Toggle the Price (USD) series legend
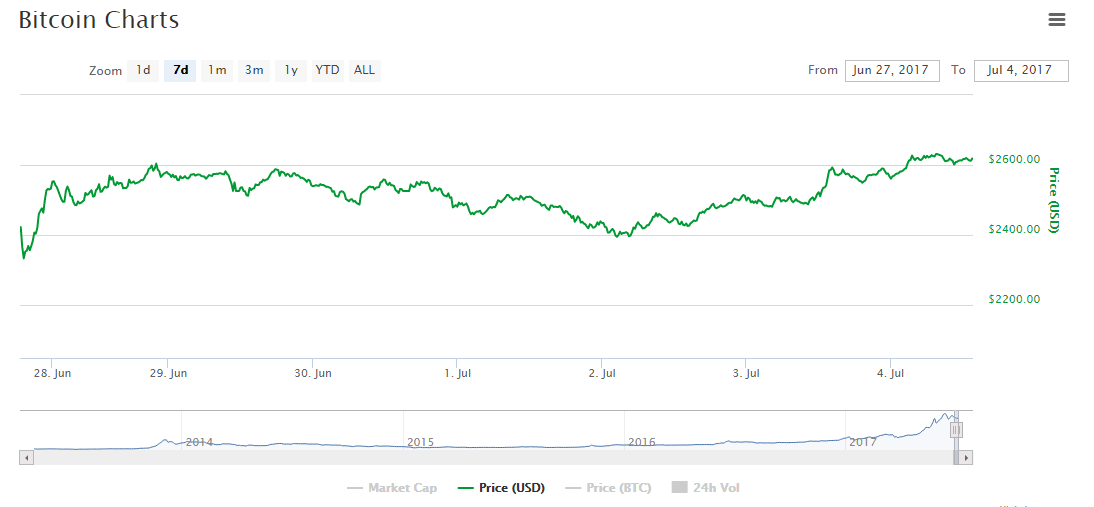Viewport: 1094px width, 507px height. point(501,488)
